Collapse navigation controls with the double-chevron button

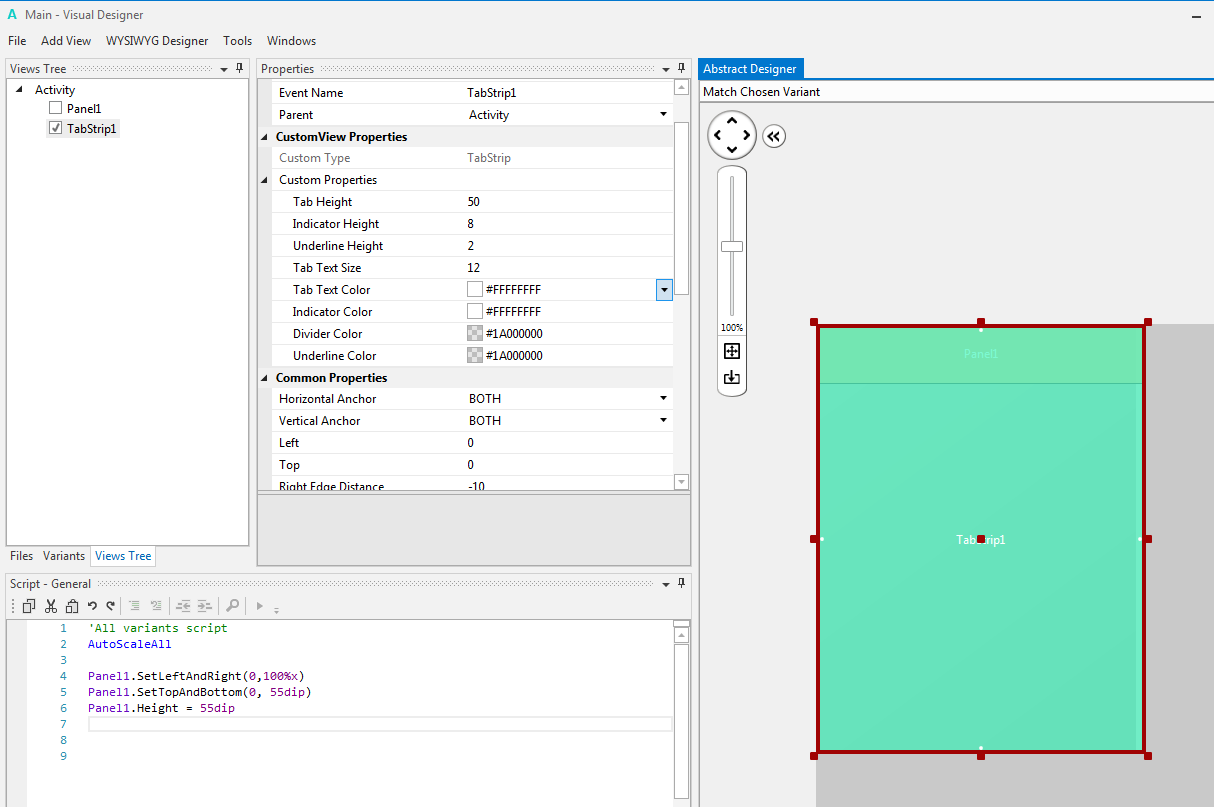[x=774, y=136]
